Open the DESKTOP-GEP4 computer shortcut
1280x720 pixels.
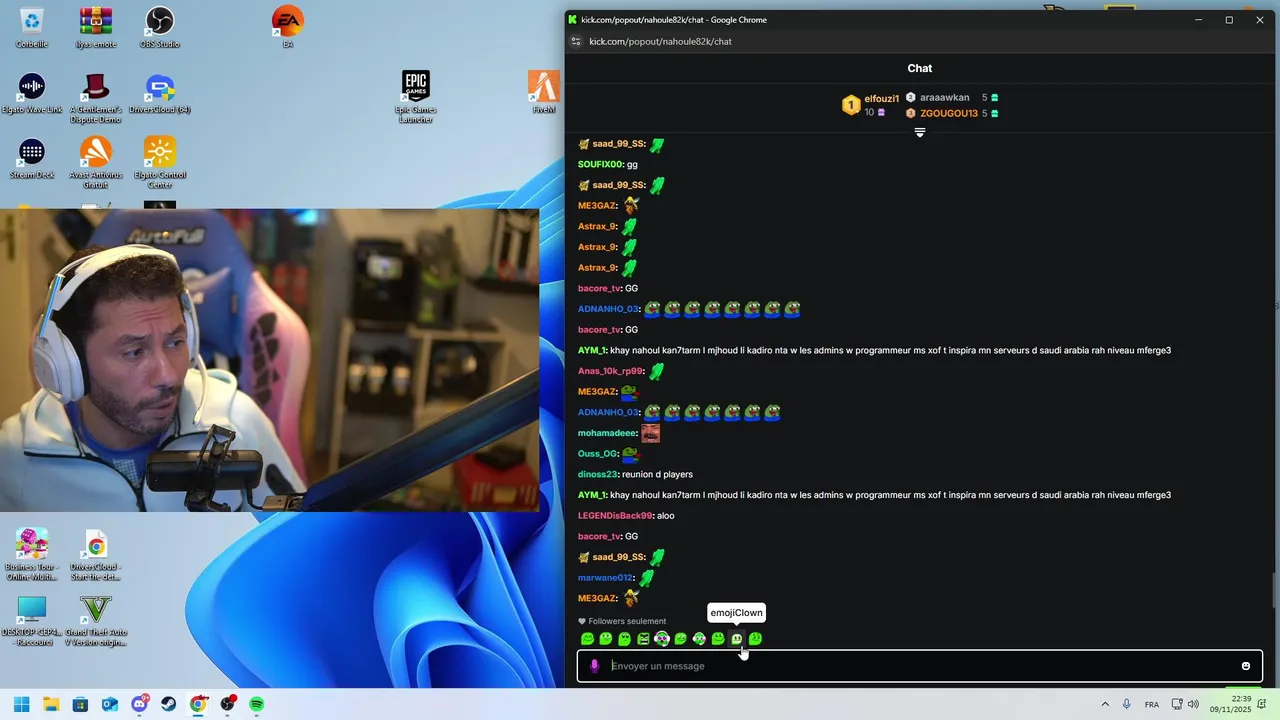click(x=32, y=620)
